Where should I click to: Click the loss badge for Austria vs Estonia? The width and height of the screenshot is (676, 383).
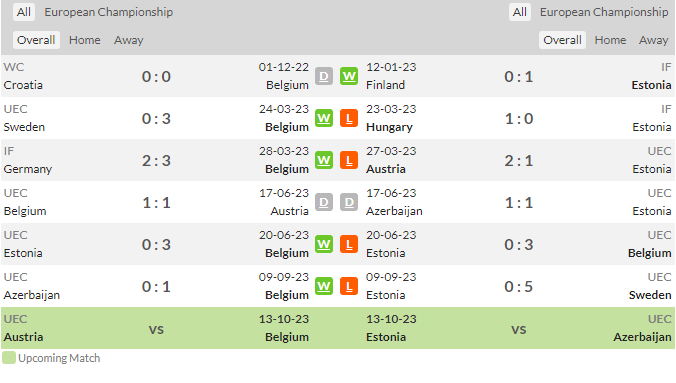click(x=349, y=160)
